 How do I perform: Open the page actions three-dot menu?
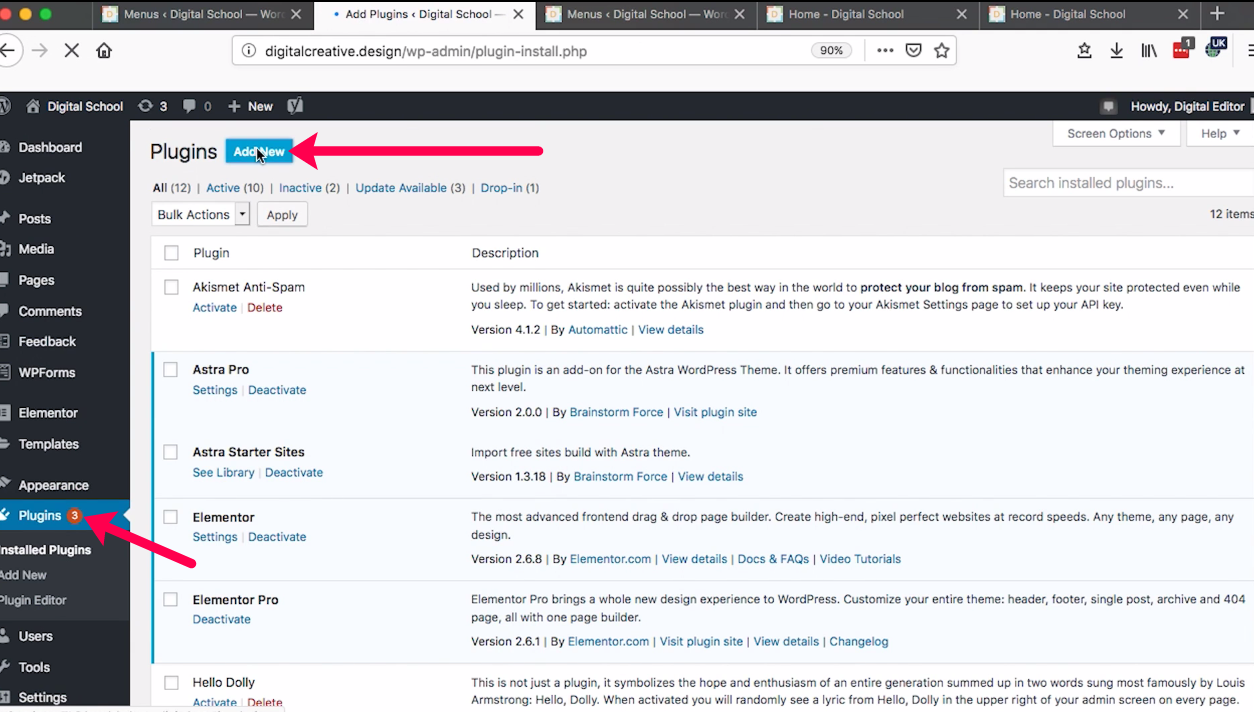click(x=885, y=50)
